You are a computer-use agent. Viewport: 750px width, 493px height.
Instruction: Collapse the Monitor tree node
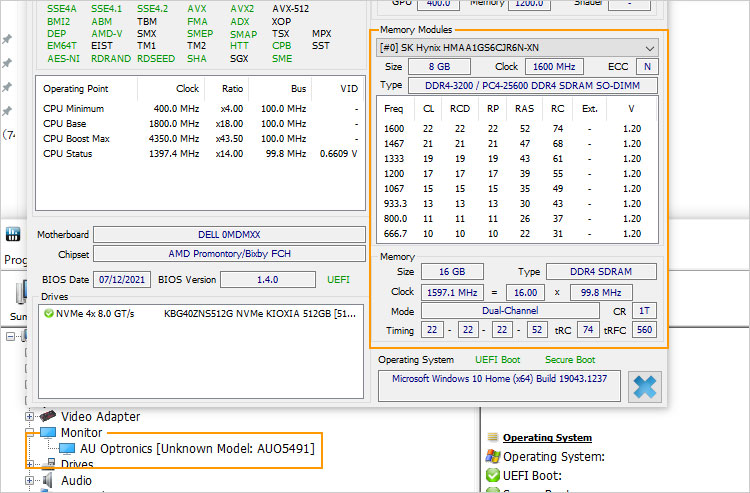coord(30,433)
